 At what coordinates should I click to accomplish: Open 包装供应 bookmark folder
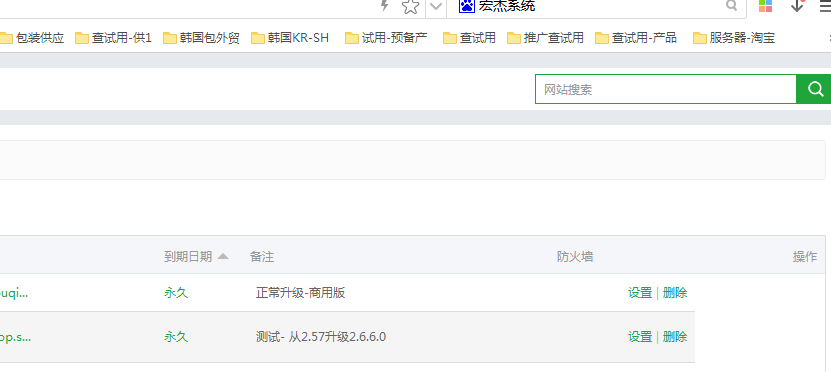click(x=32, y=38)
